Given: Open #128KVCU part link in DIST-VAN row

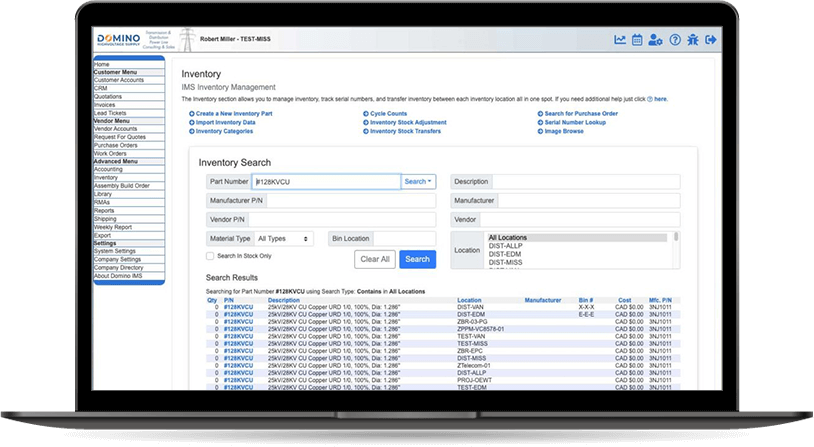Looking at the screenshot, I should (238, 307).
